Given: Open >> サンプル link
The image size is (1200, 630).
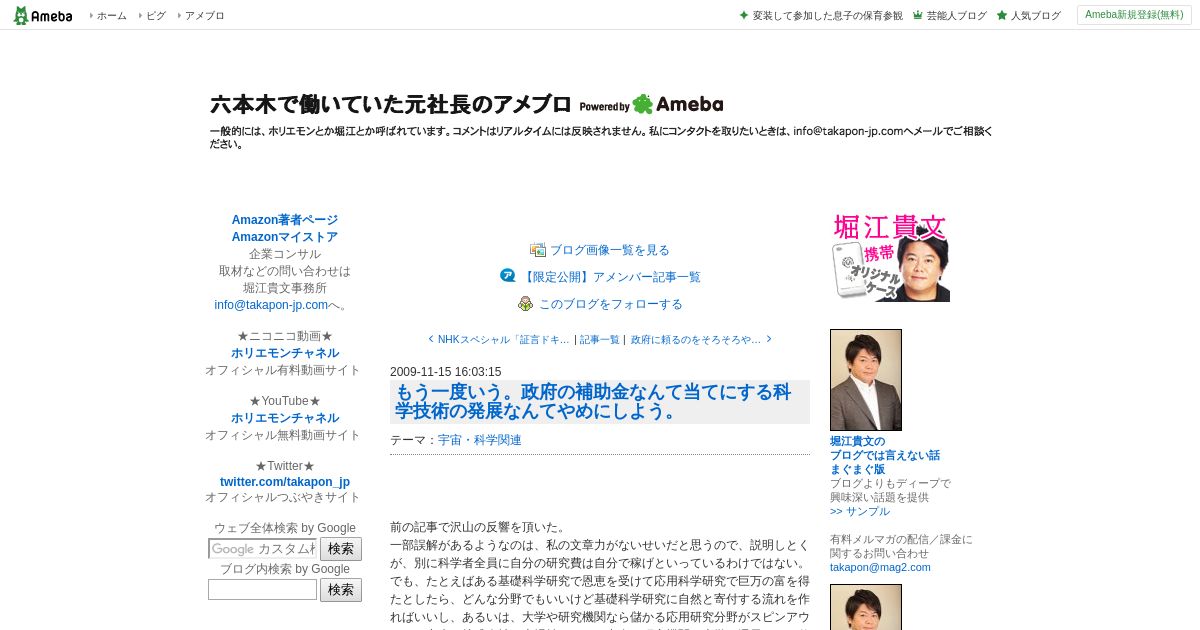Looking at the screenshot, I should click(x=860, y=511).
